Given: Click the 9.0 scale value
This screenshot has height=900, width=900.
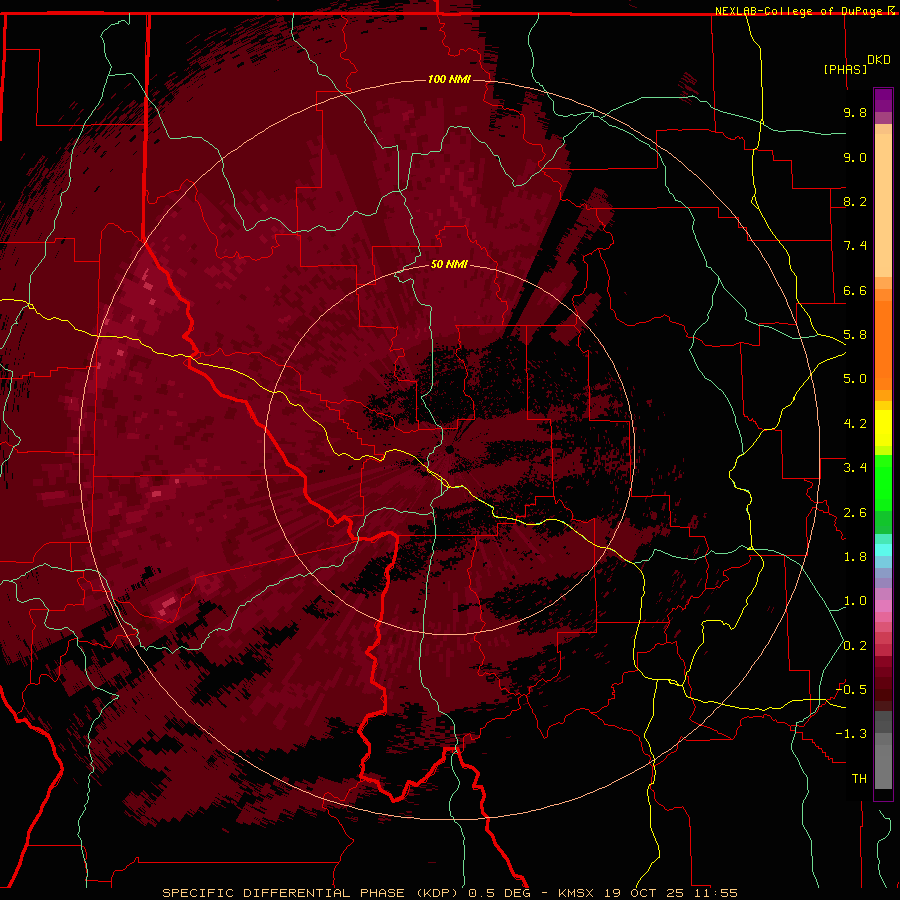Looking at the screenshot, I should [855, 157].
